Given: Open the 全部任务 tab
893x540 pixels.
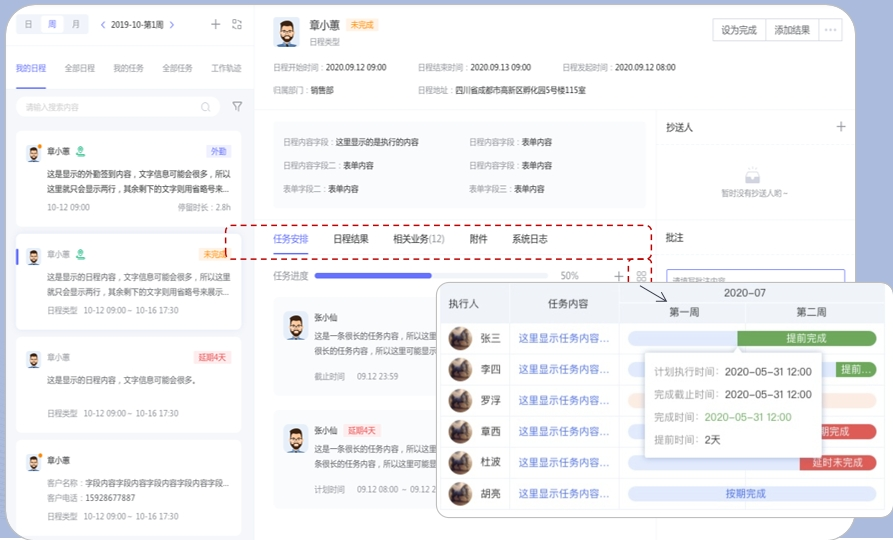Looking at the screenshot, I should point(177,68).
